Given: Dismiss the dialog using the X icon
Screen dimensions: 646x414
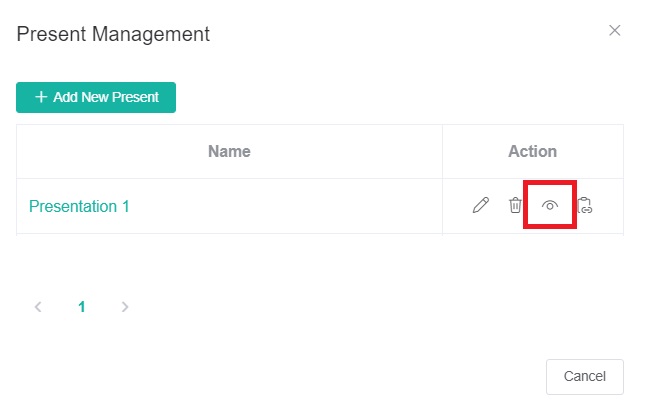Looking at the screenshot, I should (614, 30).
